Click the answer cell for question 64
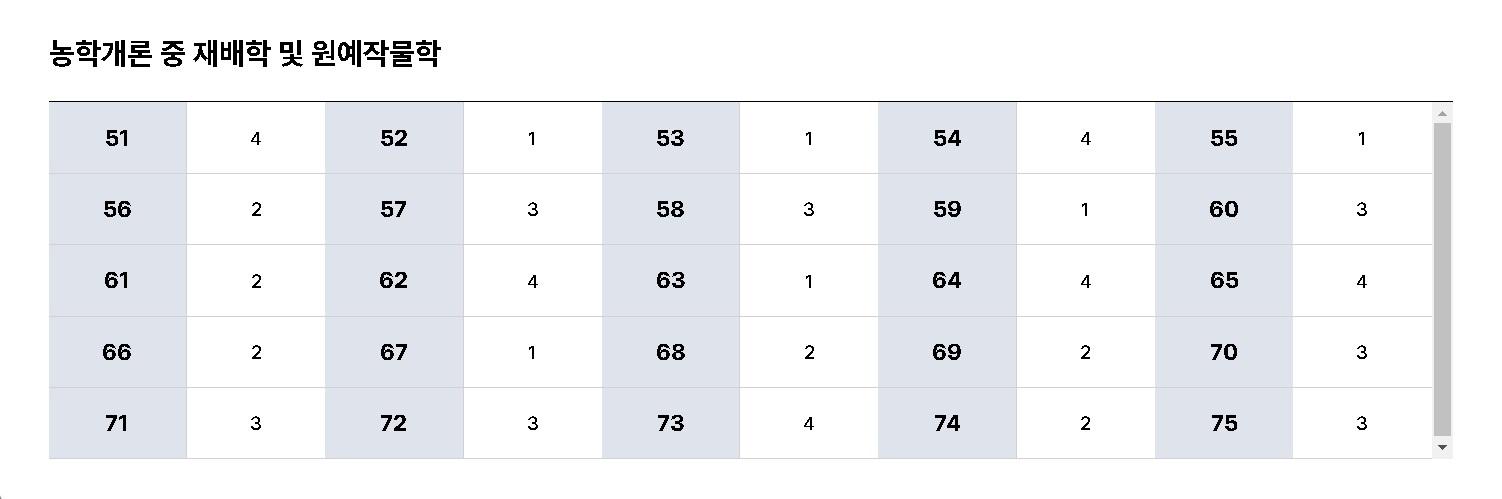The image size is (1502, 499). tap(1085, 281)
